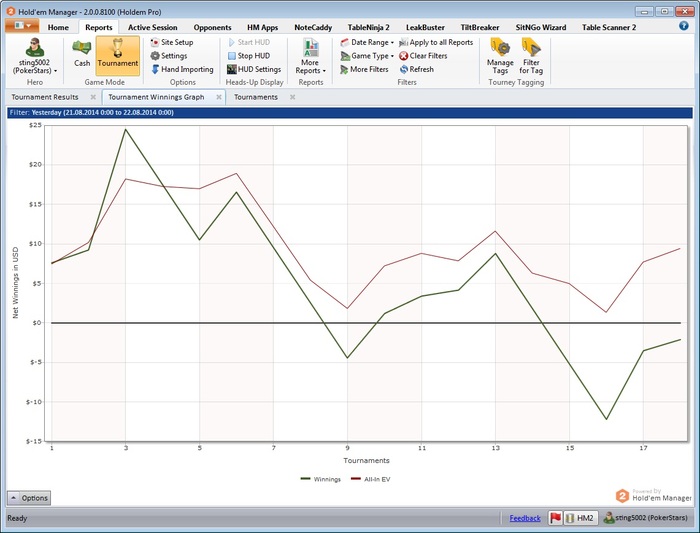Click the greyed Start HUD button
This screenshot has width=700, height=533.
(249, 42)
